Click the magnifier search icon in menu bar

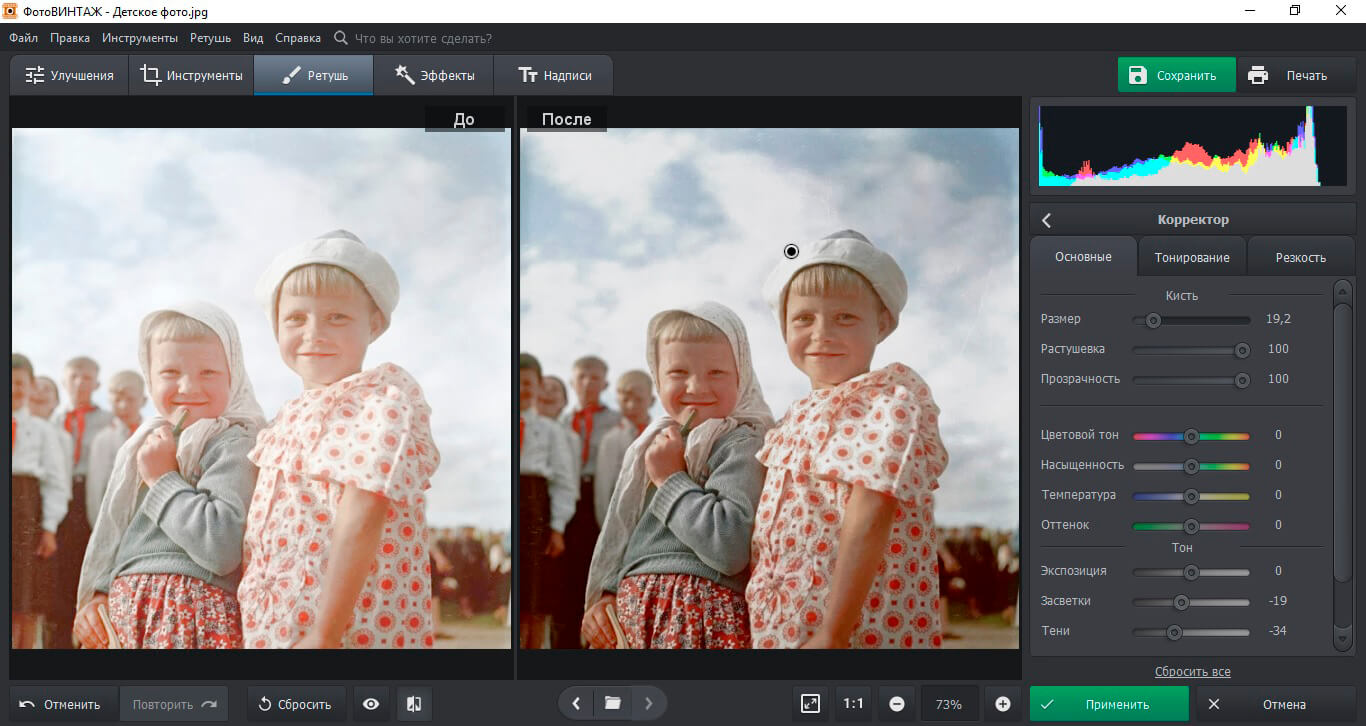(x=341, y=38)
